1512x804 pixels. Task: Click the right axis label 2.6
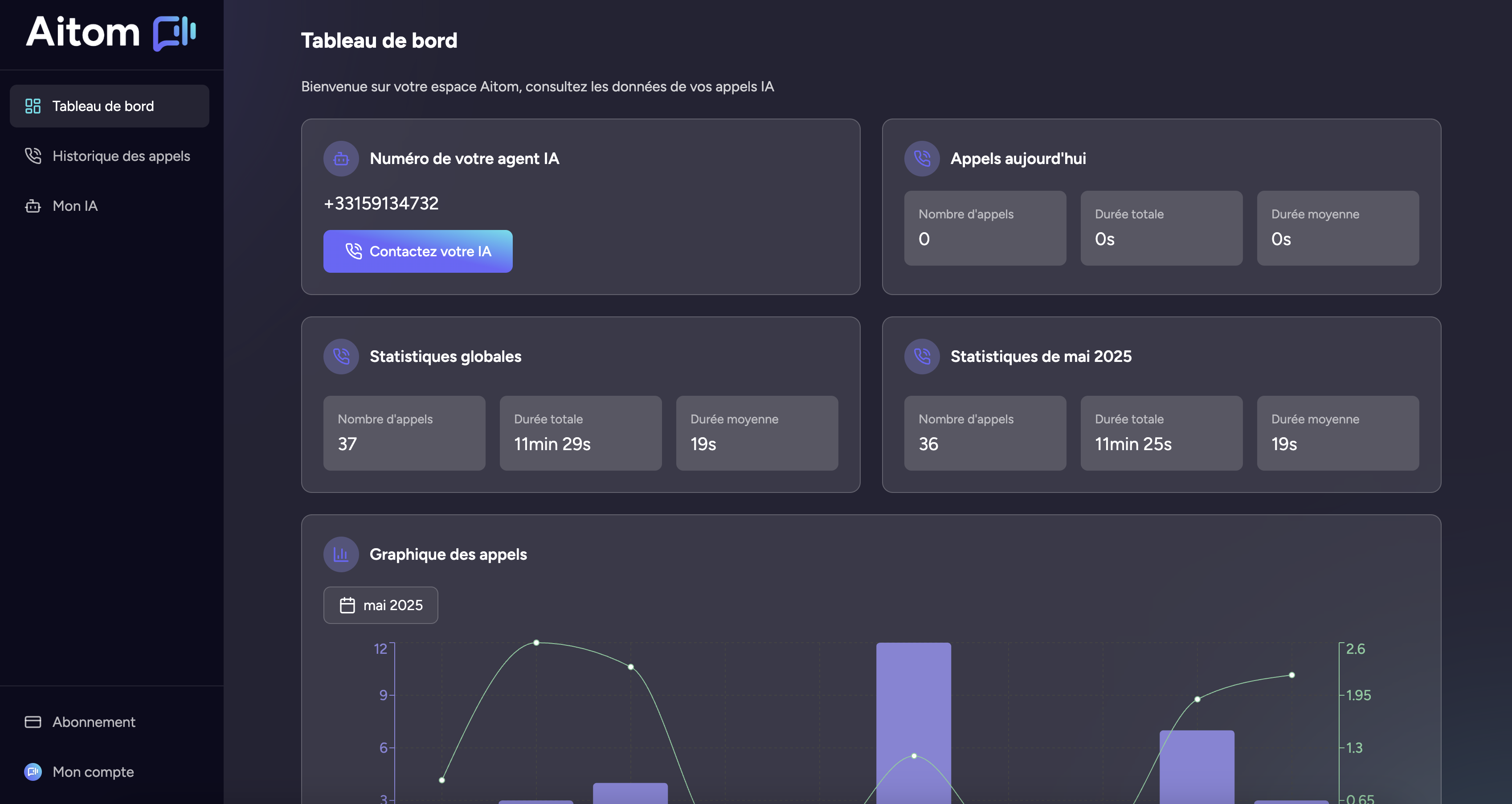(1355, 649)
